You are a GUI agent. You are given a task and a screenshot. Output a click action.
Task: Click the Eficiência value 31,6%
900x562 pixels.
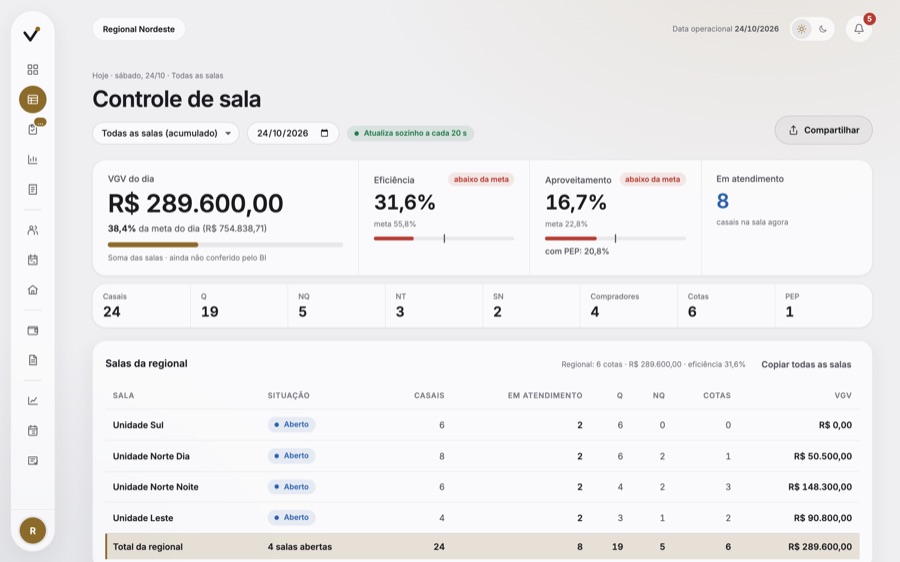(405, 203)
